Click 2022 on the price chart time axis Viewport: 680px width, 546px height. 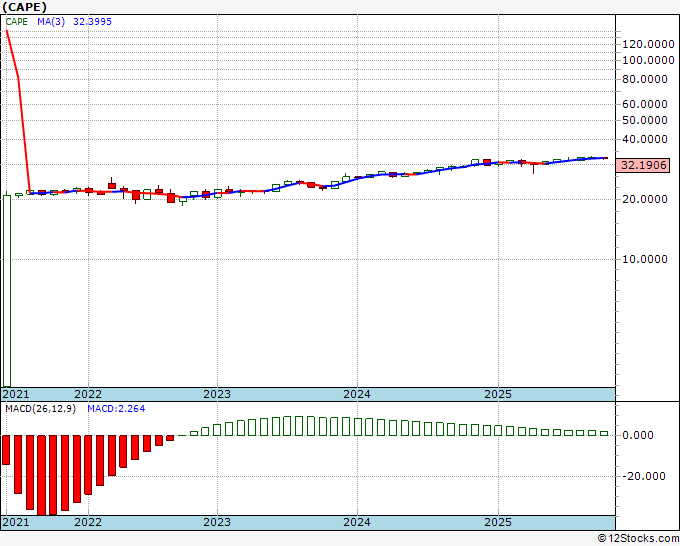point(88,394)
